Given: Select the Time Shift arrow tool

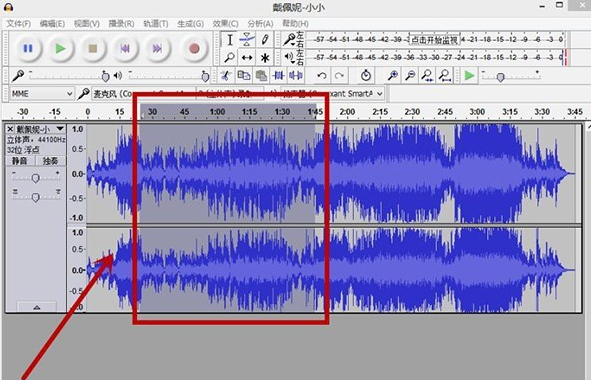Looking at the screenshot, I should pyautogui.click(x=247, y=58).
